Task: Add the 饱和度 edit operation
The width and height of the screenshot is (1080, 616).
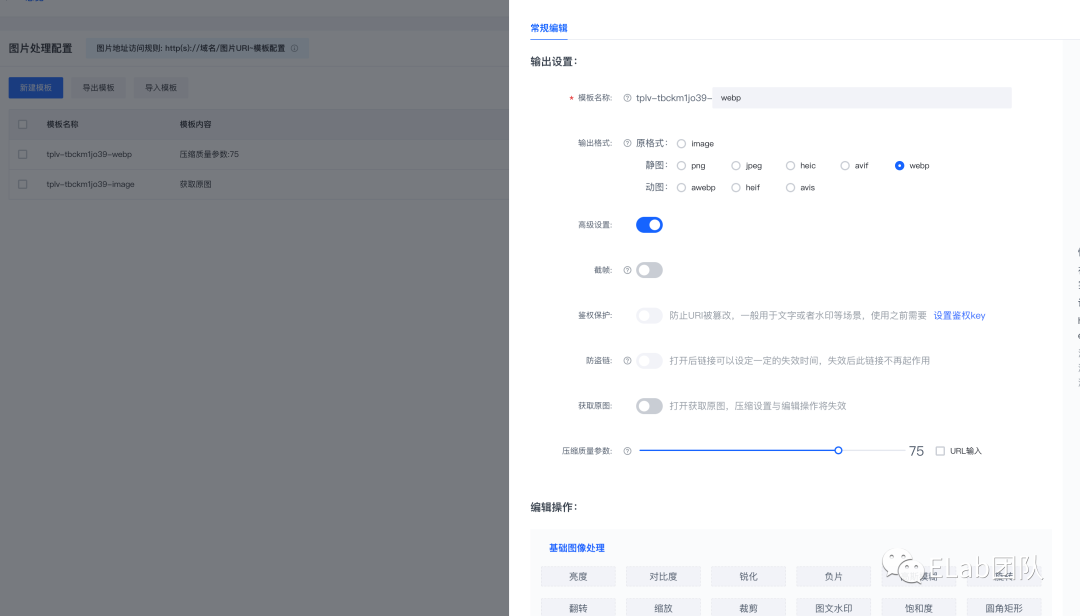Action: point(919,608)
